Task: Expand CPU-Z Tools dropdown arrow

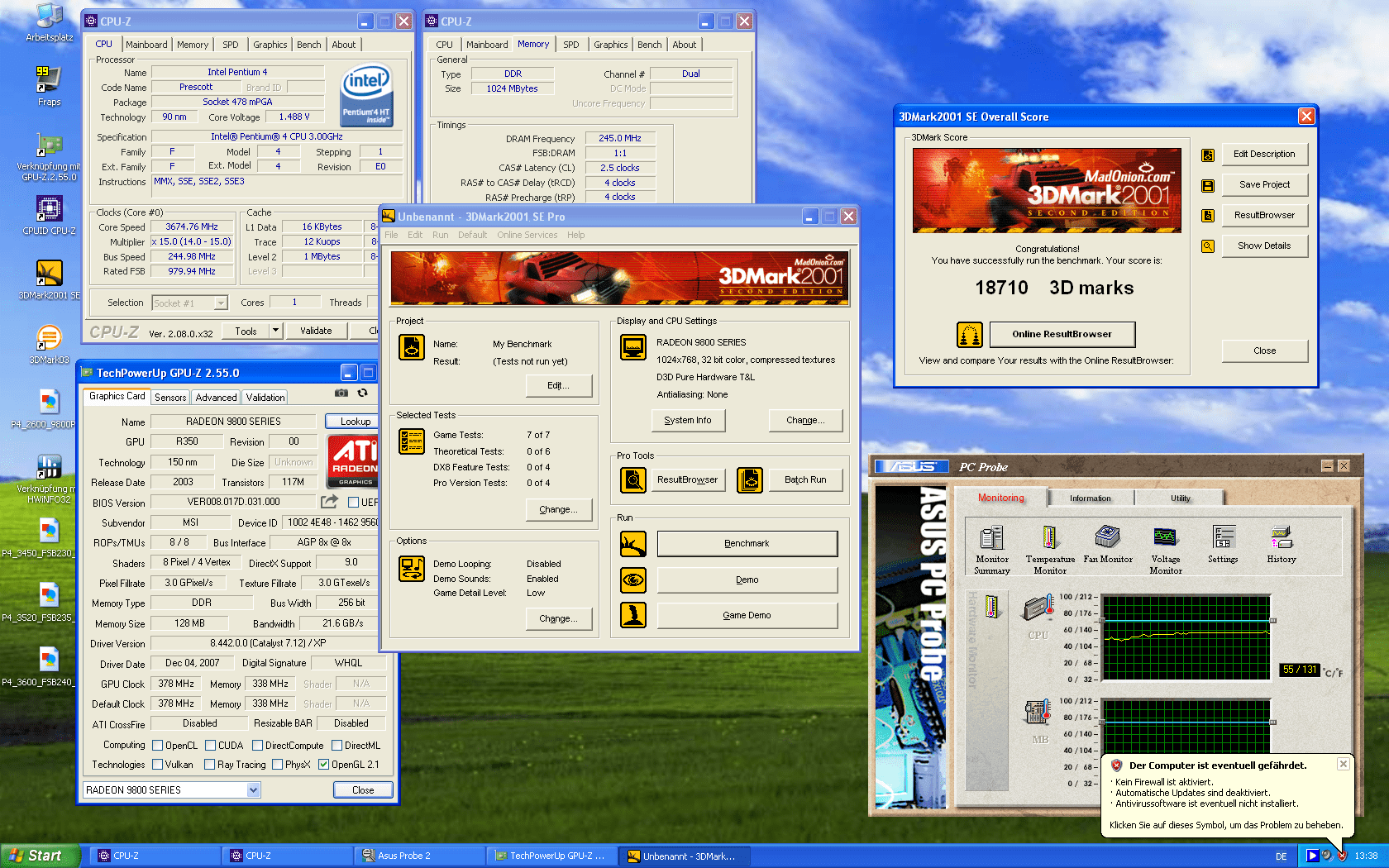Action: pos(276,331)
